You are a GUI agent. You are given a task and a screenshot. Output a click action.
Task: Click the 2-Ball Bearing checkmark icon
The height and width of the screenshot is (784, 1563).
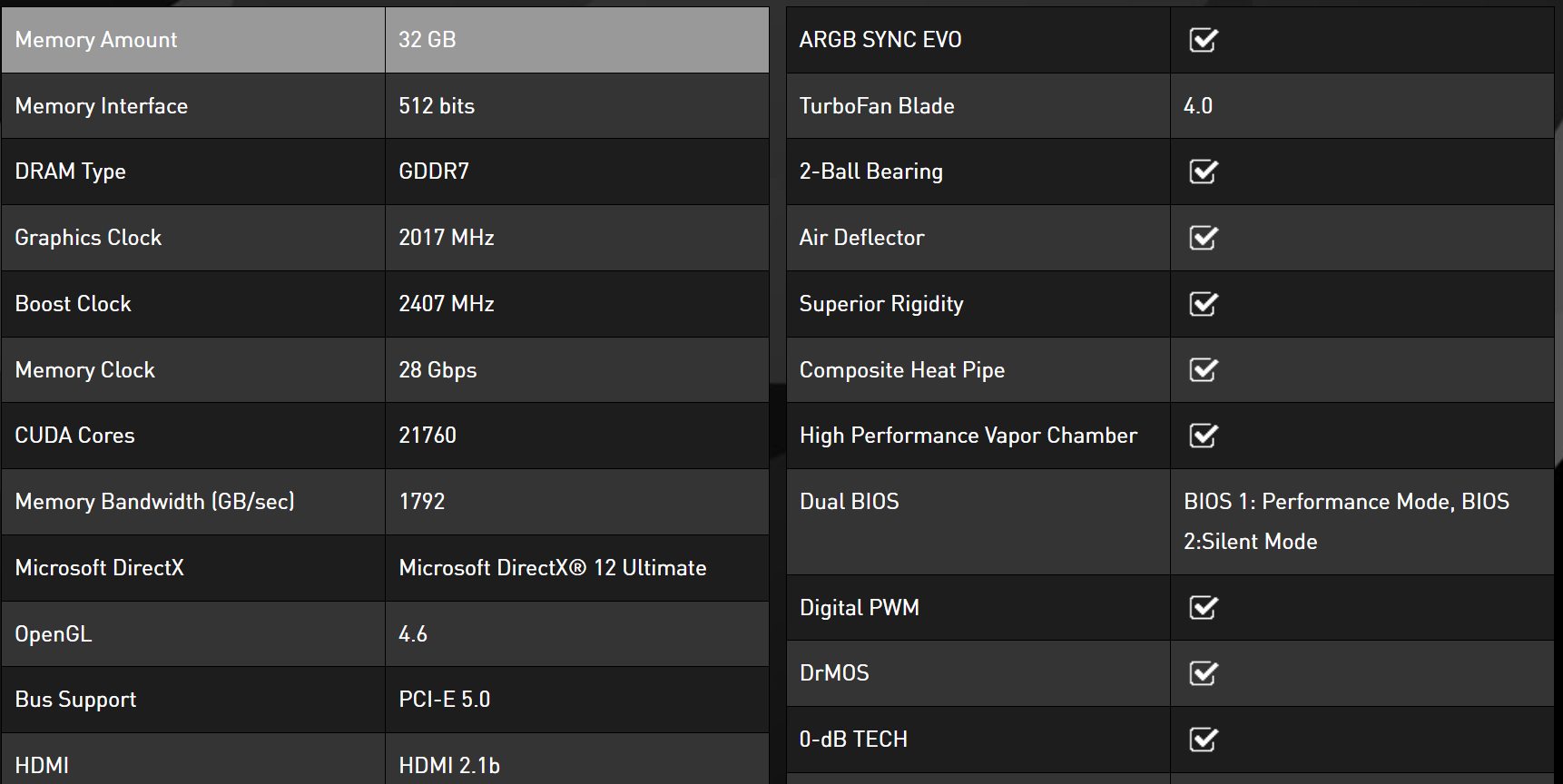tap(1203, 171)
